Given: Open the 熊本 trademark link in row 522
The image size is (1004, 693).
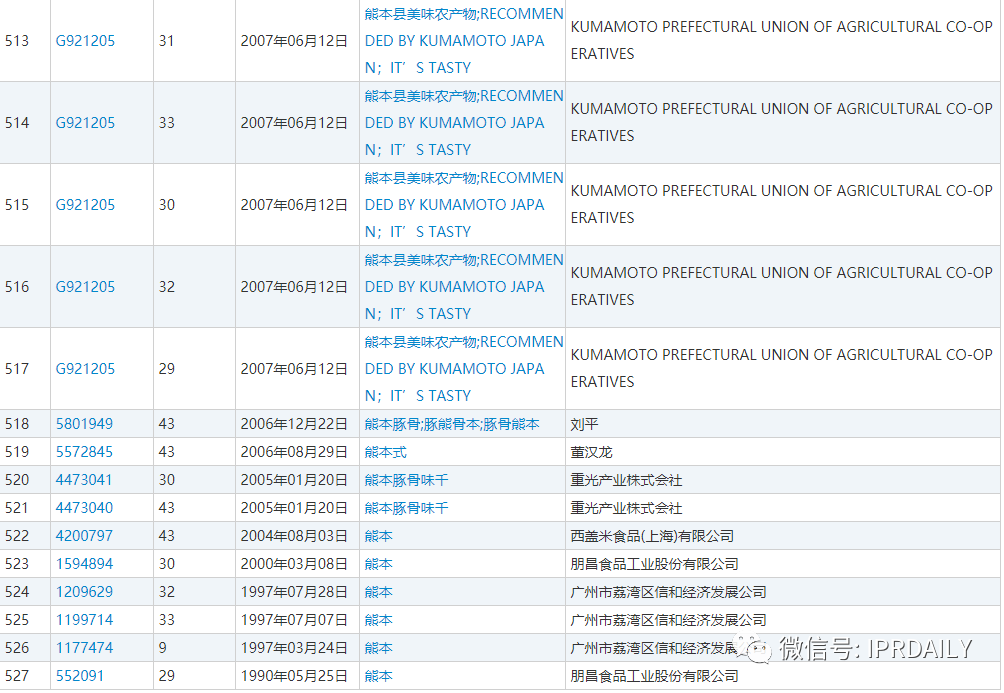Looking at the screenshot, I should pyautogui.click(x=378, y=536).
